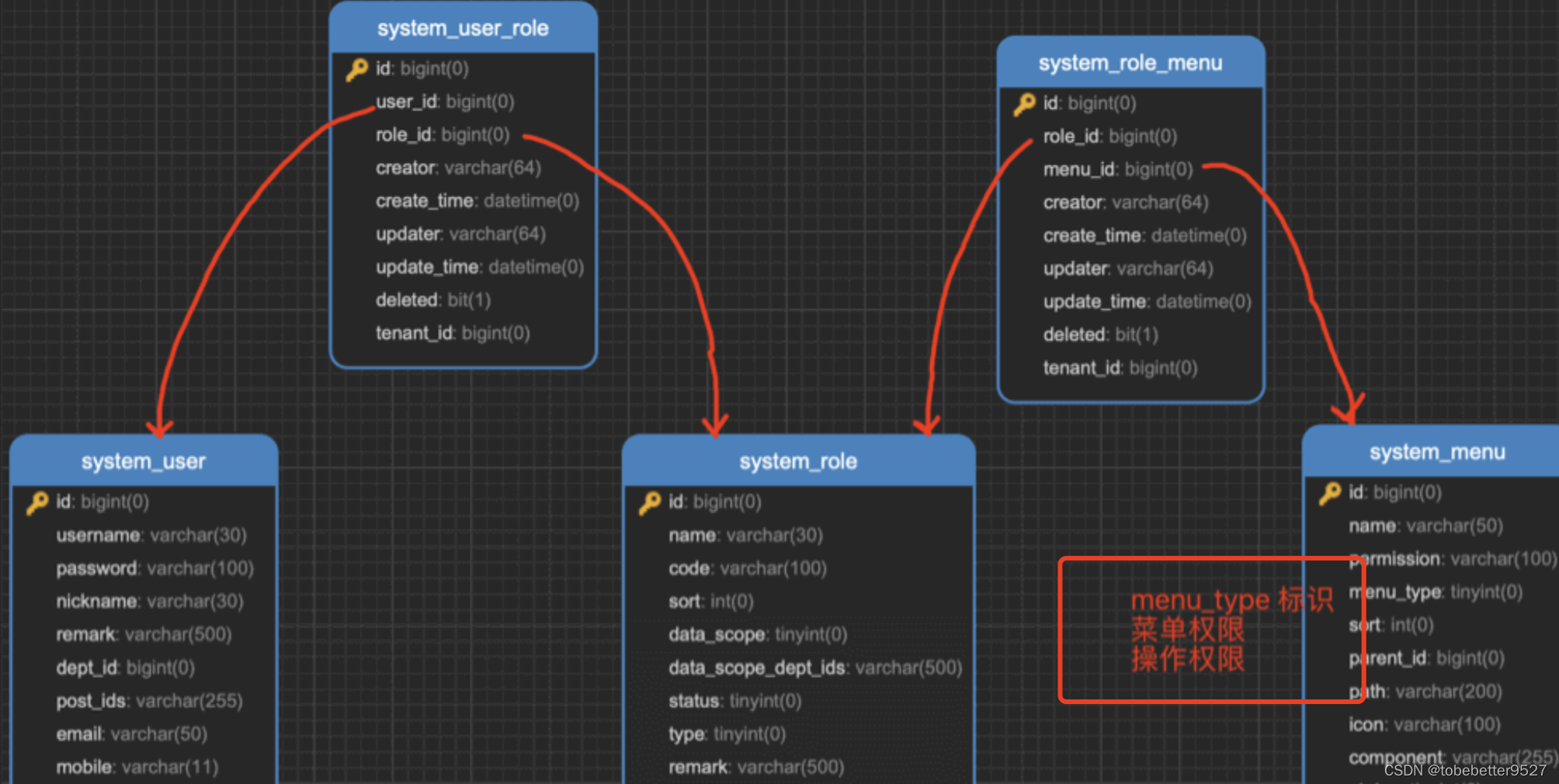Select permission column in system_menu
This screenshot has width=1559, height=784.
[x=1453, y=559]
